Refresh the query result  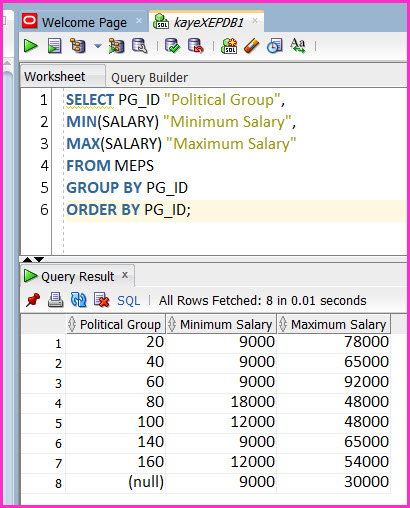pyautogui.click(x=79, y=300)
